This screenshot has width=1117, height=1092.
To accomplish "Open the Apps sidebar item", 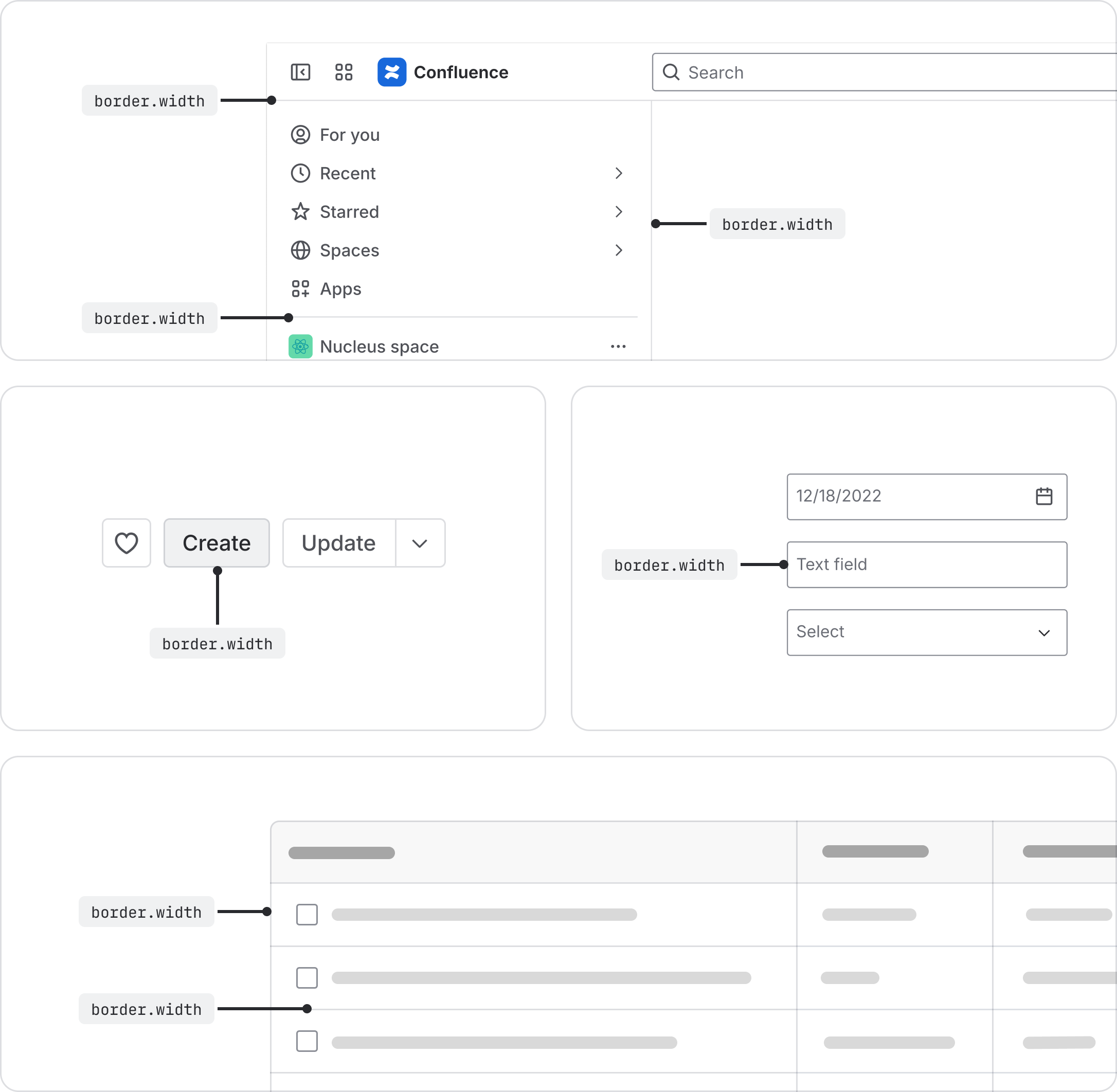I will [x=339, y=288].
